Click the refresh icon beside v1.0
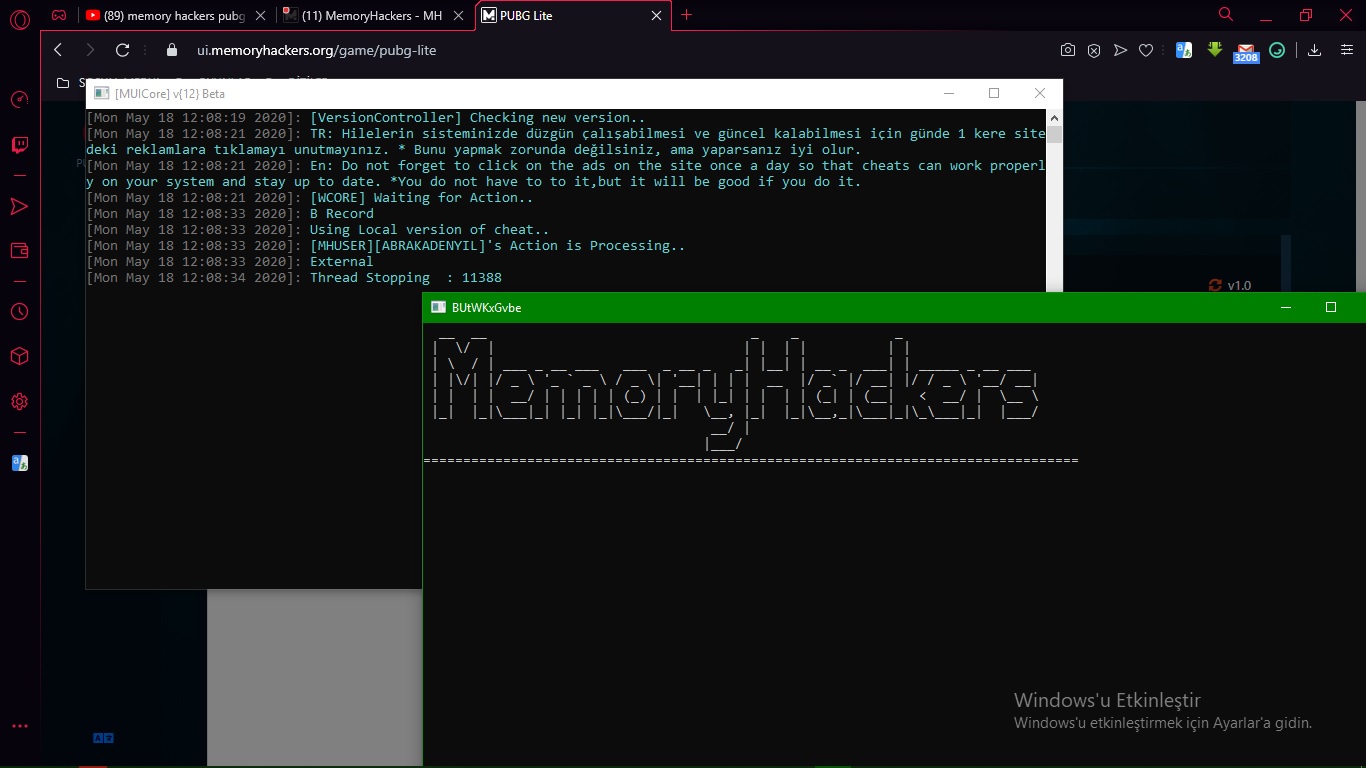 [1215, 285]
